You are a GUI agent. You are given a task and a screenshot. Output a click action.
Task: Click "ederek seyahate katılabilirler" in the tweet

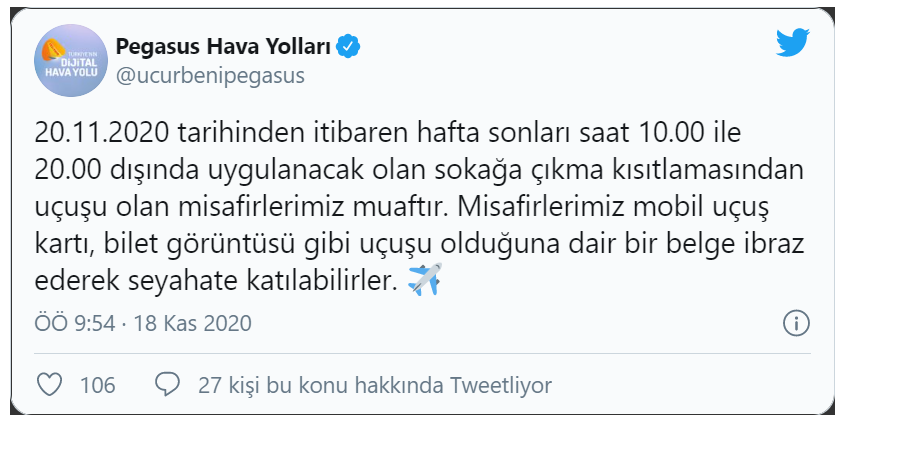point(216,281)
